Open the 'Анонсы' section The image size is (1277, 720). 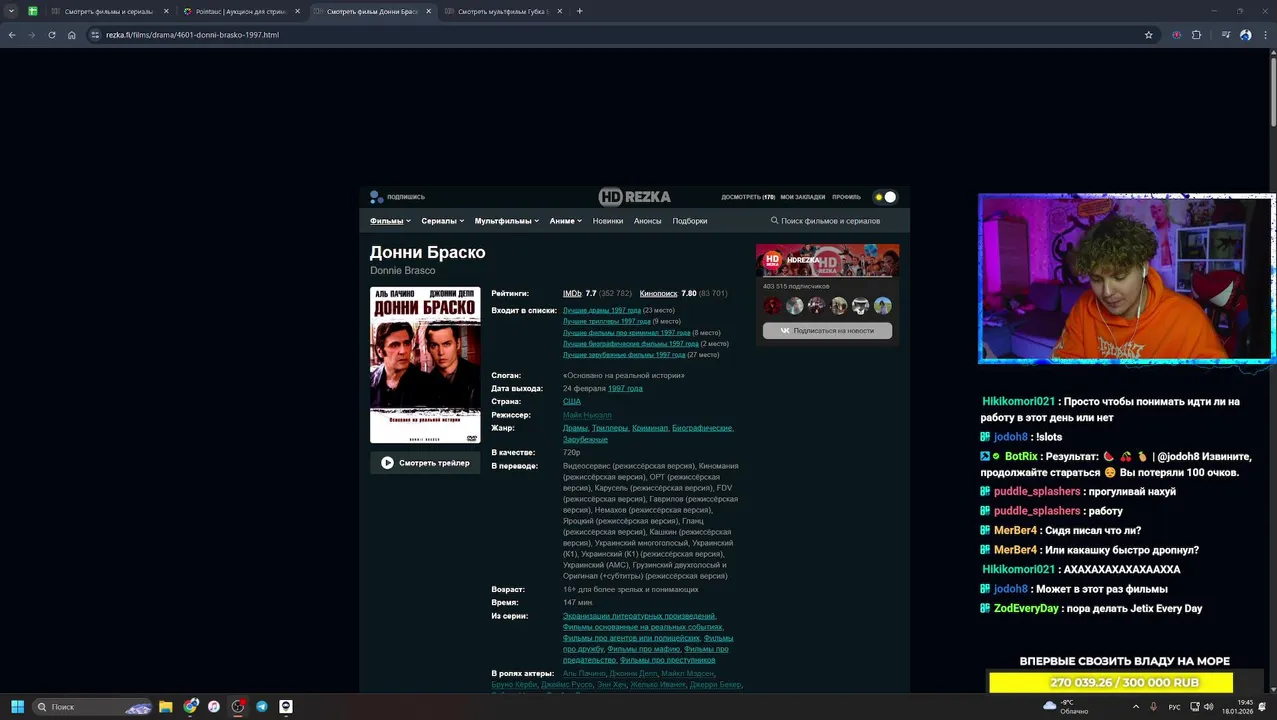pos(648,221)
